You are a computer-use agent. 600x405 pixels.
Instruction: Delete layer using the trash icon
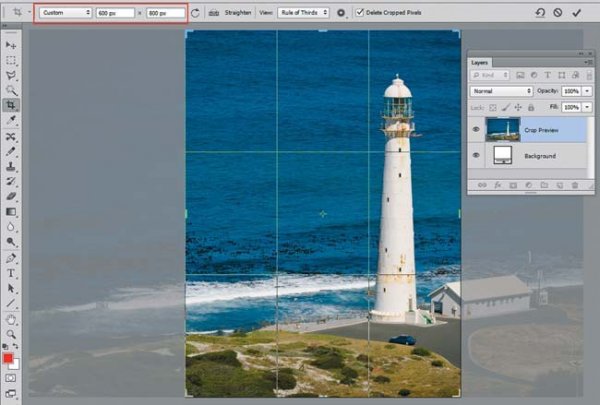click(575, 185)
